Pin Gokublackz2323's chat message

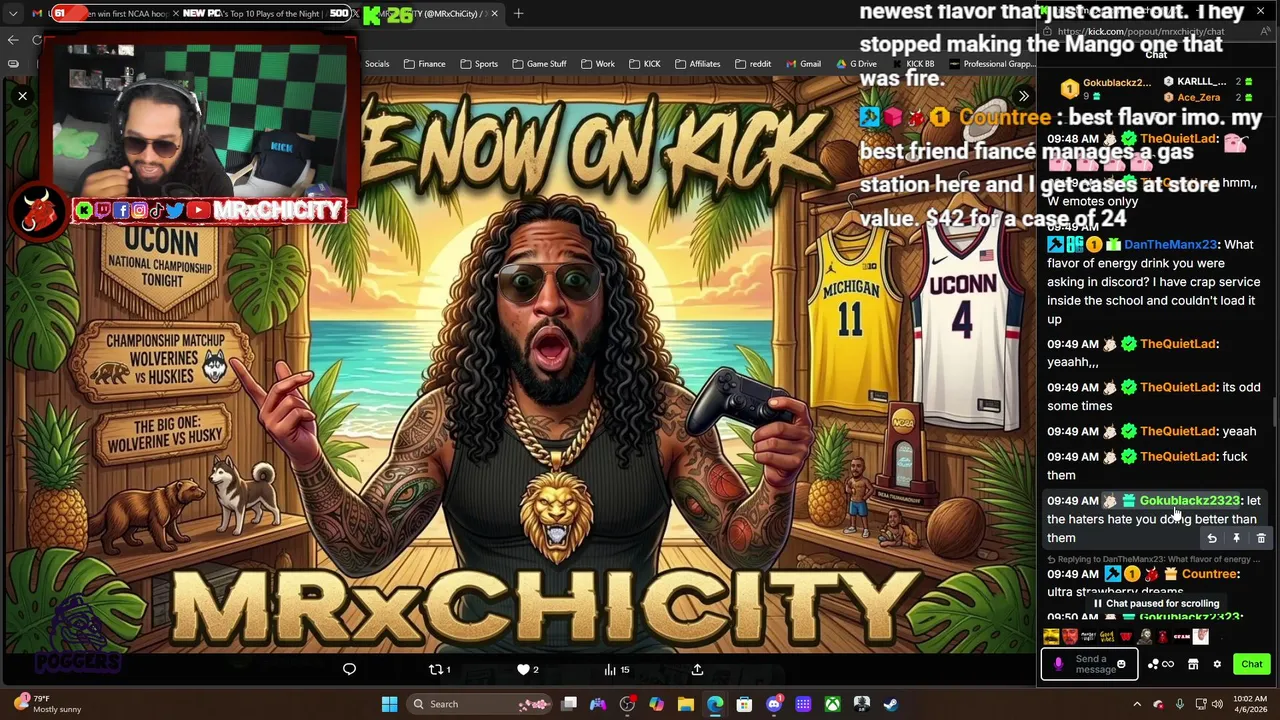point(1236,539)
